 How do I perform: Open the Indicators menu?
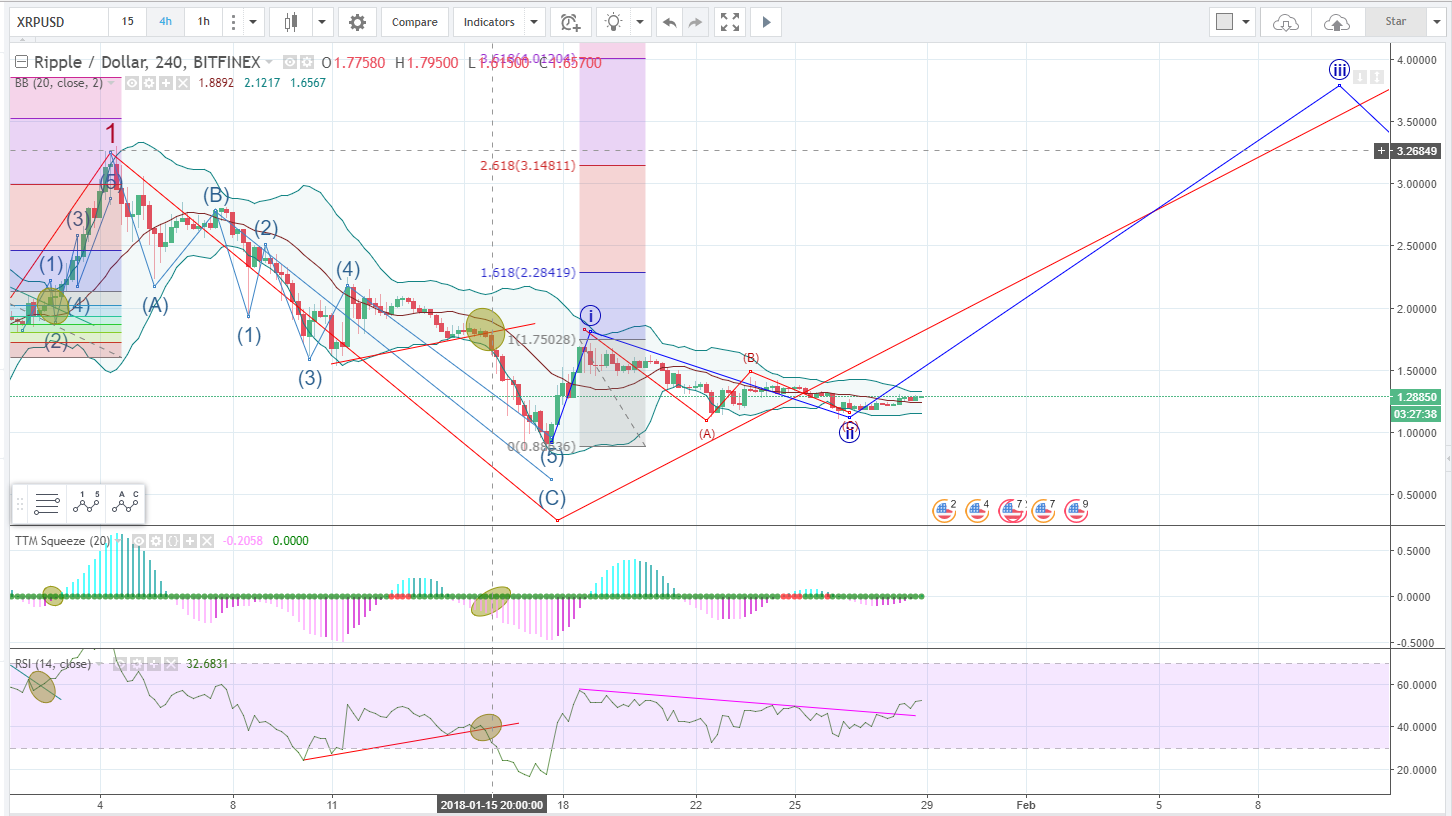point(490,21)
